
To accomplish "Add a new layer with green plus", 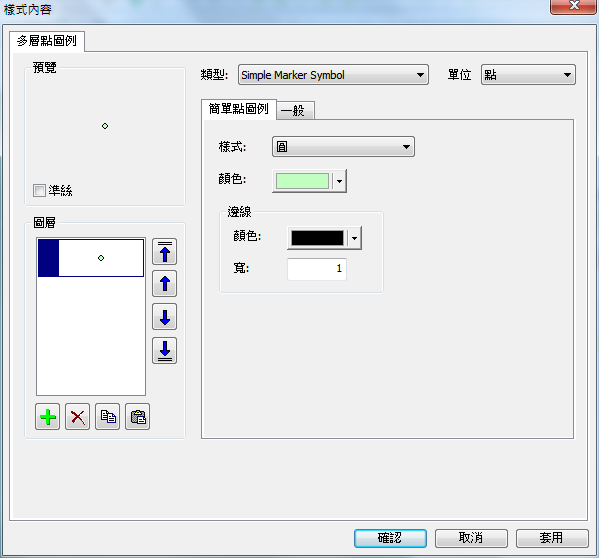I will click(47, 417).
